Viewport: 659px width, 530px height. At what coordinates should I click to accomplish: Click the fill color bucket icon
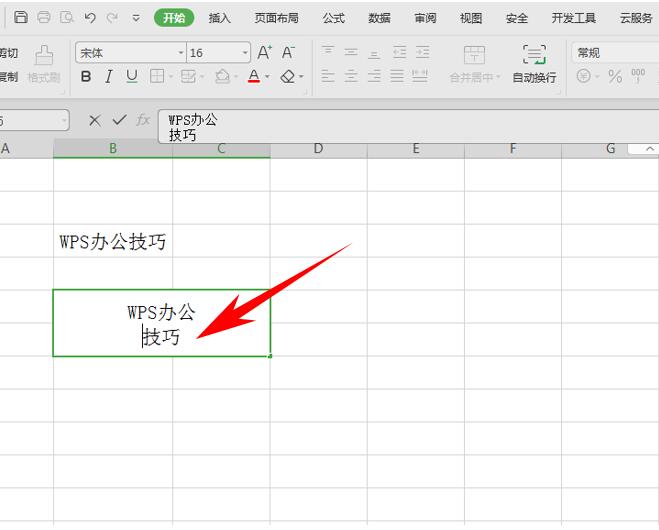point(222,76)
